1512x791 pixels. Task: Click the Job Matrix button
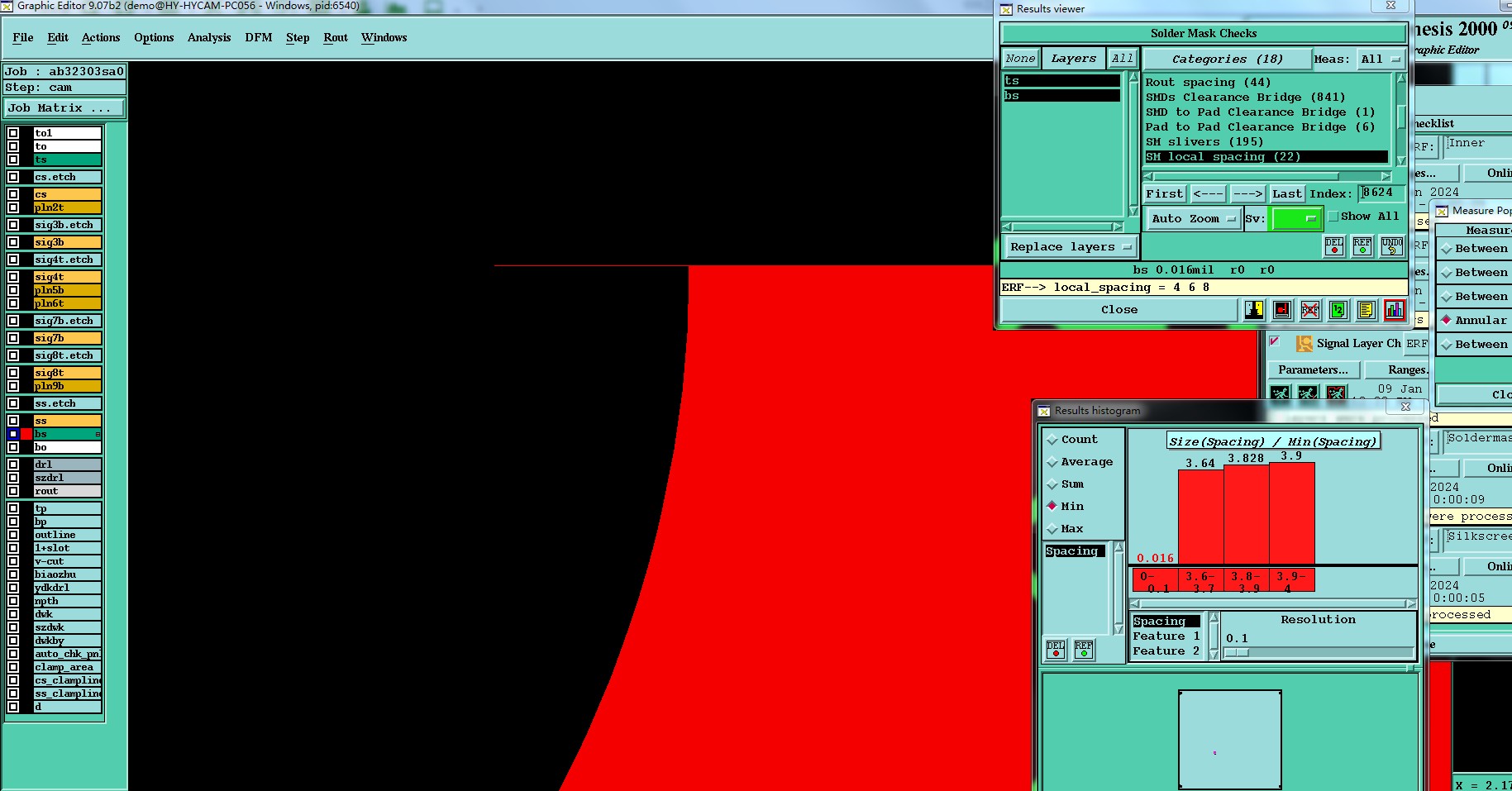(x=64, y=108)
